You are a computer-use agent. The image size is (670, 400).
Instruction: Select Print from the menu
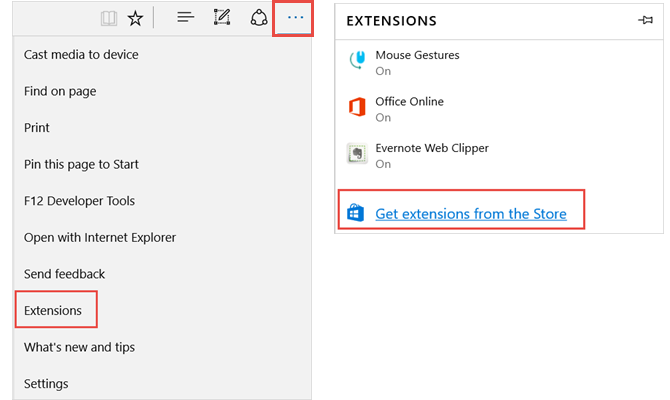[37, 128]
